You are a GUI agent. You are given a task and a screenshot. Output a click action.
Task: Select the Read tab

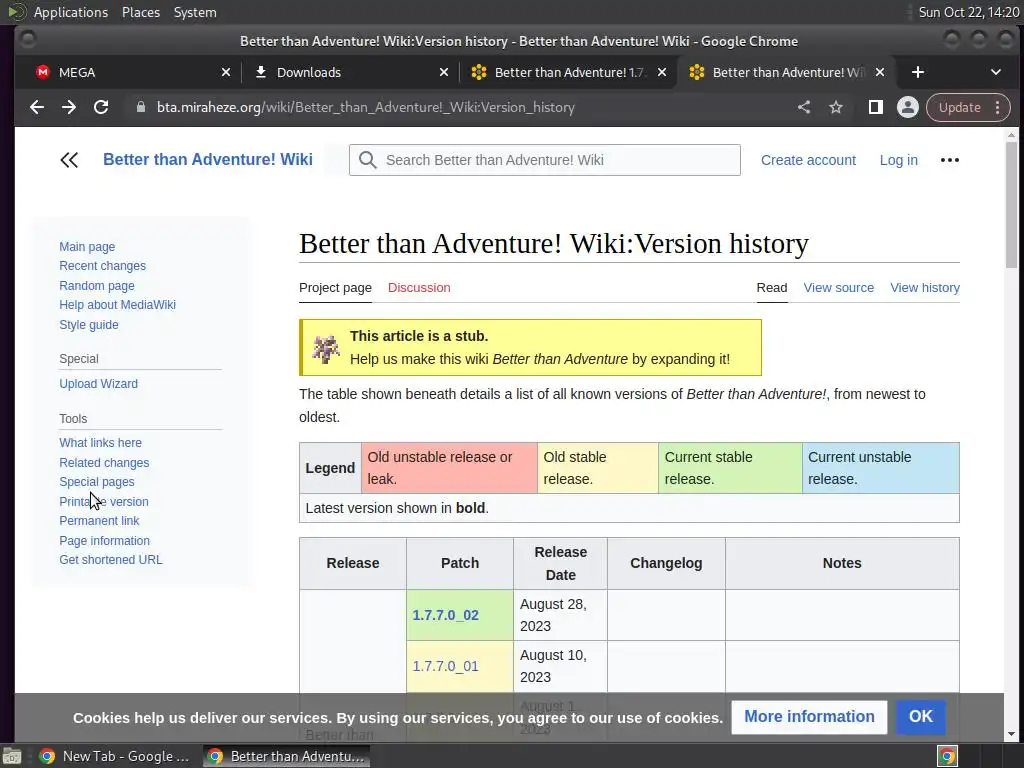[x=772, y=288]
